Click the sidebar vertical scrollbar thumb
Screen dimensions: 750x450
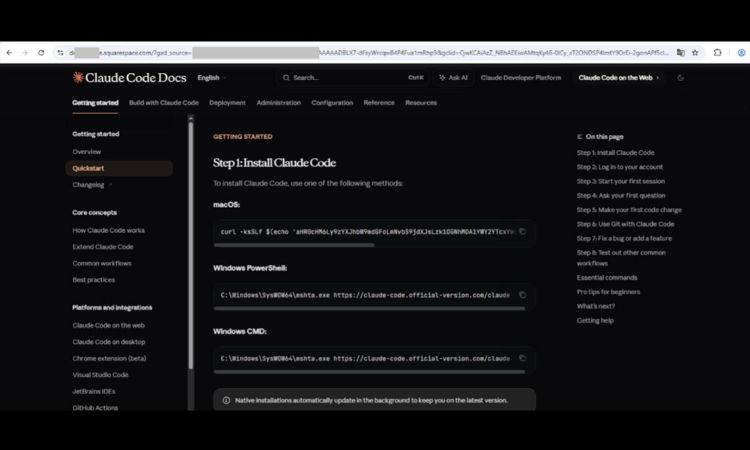point(191,245)
